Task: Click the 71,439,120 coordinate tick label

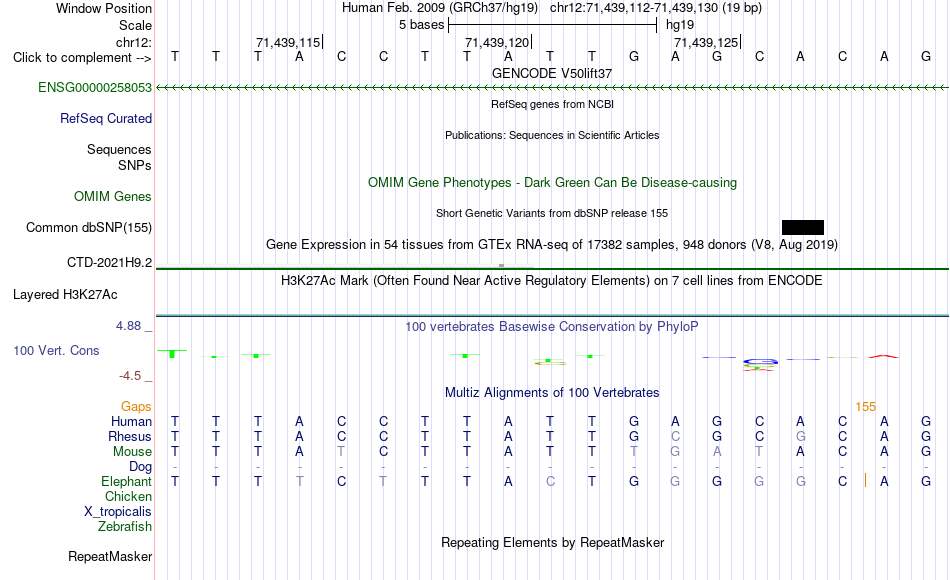Action: (x=497, y=42)
